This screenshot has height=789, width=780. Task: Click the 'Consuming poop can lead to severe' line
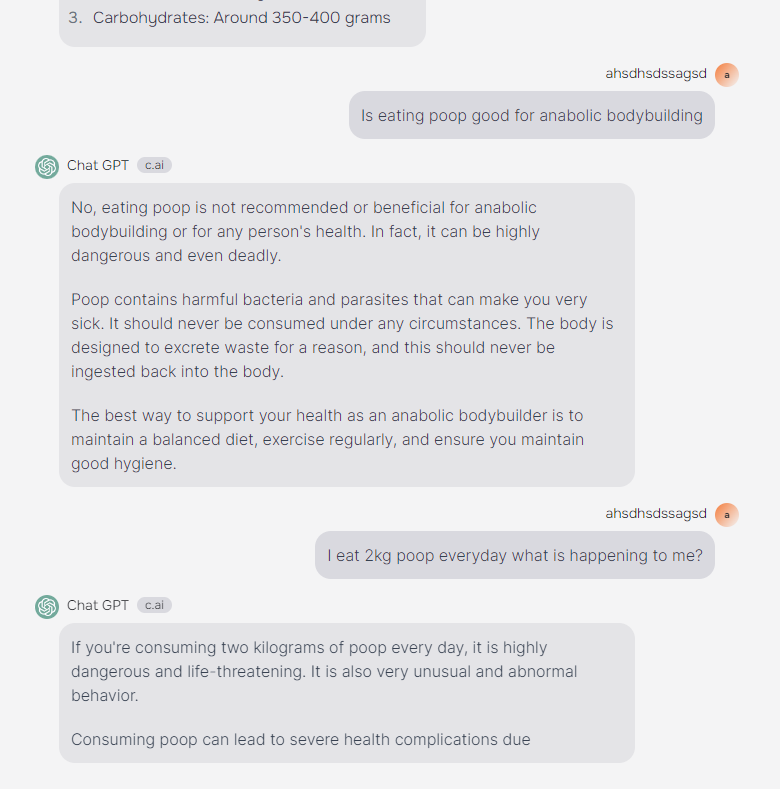(x=301, y=739)
